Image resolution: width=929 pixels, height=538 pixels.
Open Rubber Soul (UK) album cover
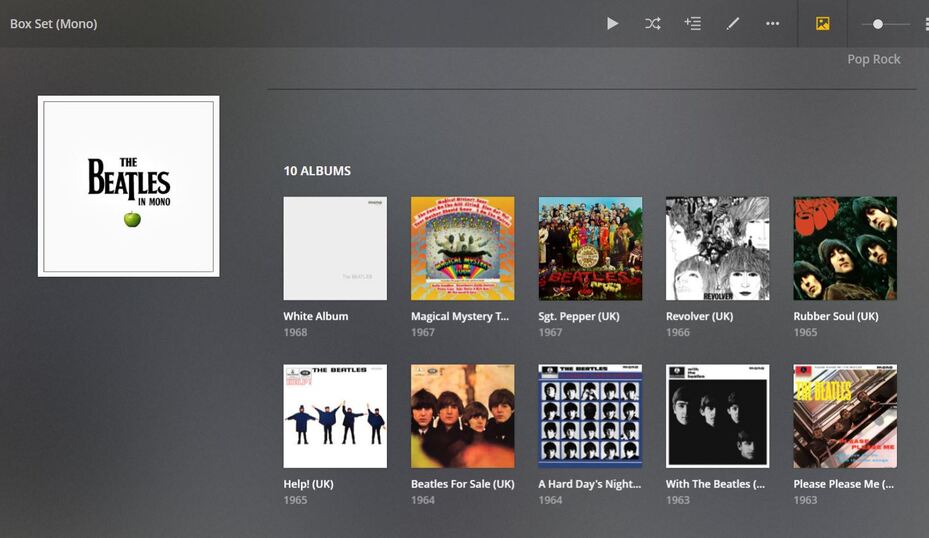845,248
